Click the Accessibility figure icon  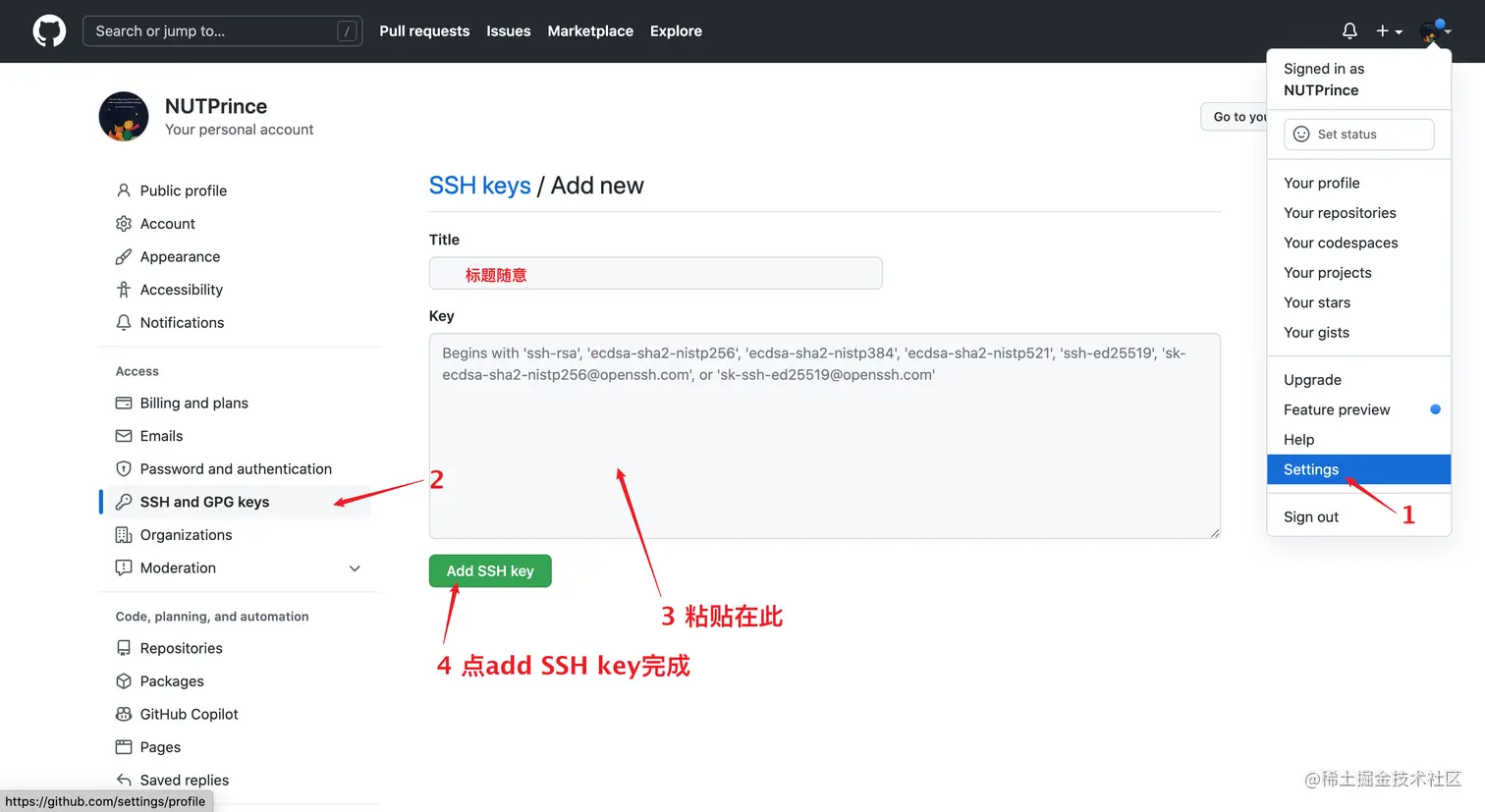(x=124, y=290)
